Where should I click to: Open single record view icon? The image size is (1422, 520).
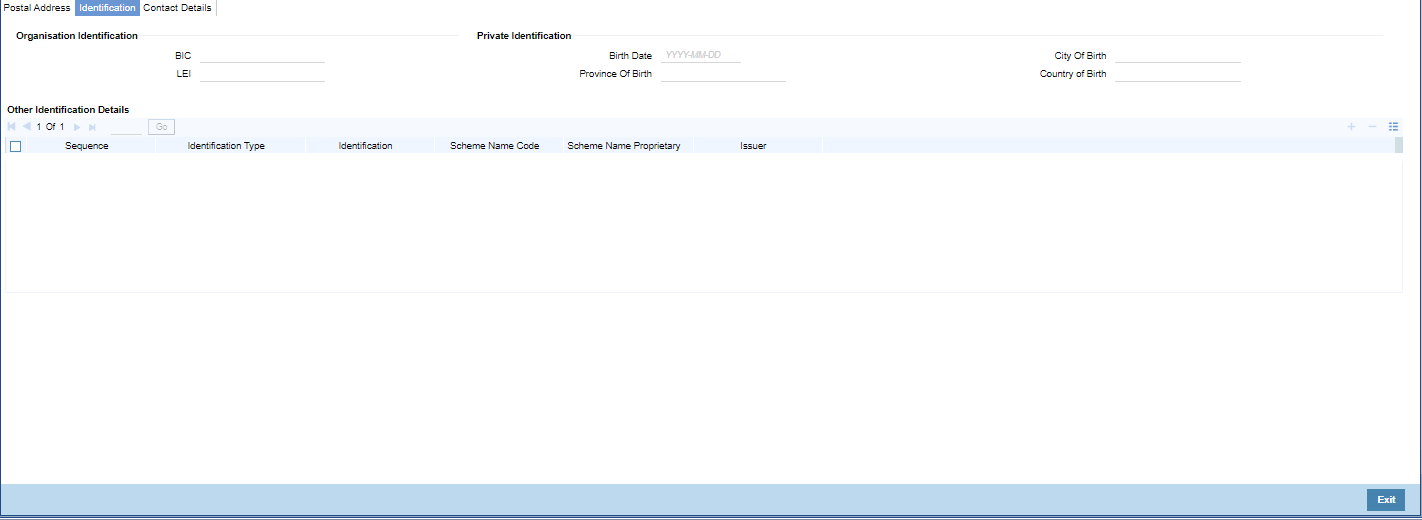coord(1393,127)
